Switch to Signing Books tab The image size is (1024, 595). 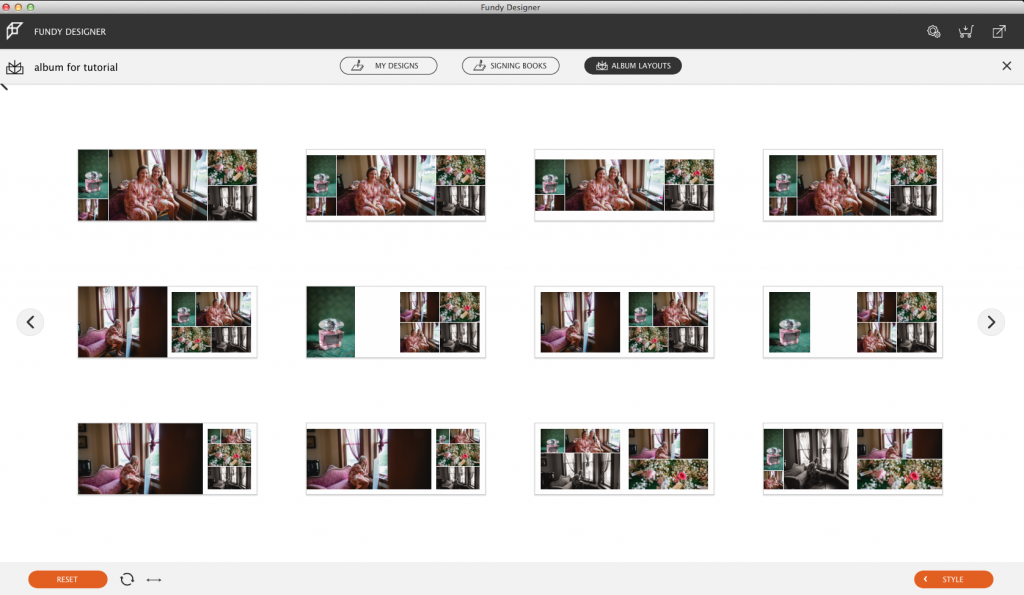(x=511, y=66)
